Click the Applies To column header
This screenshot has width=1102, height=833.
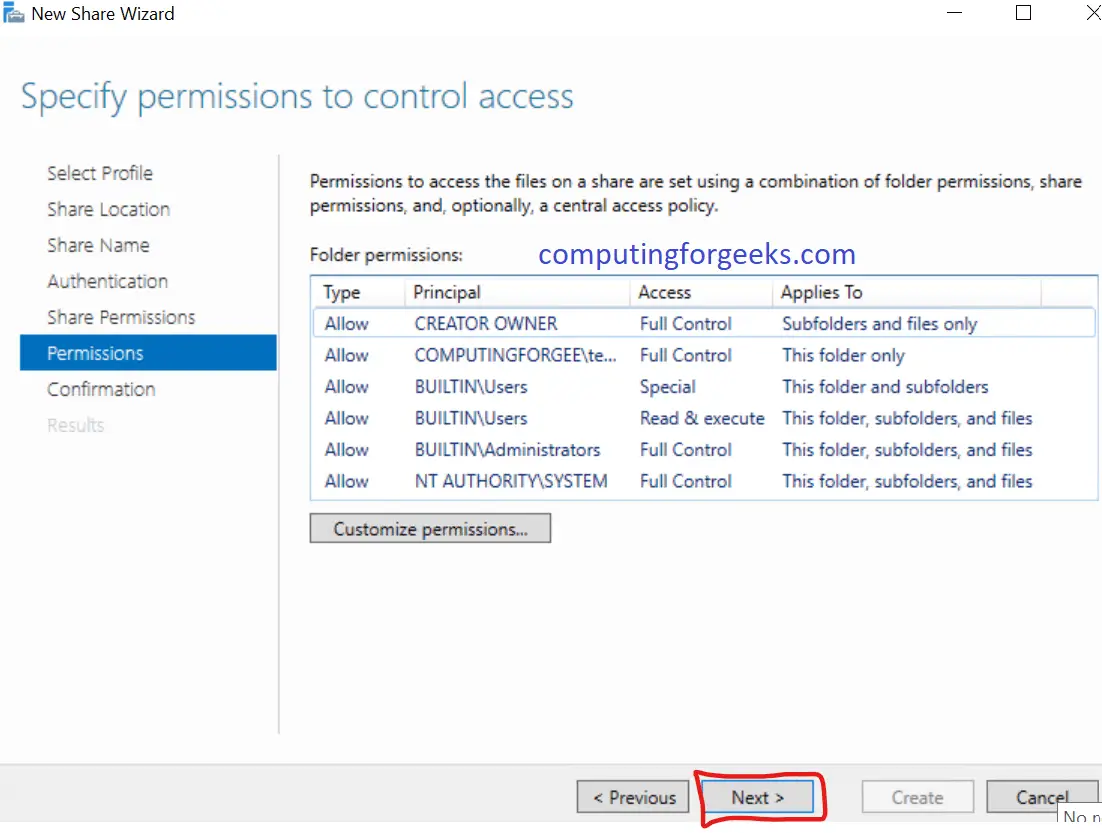point(822,292)
